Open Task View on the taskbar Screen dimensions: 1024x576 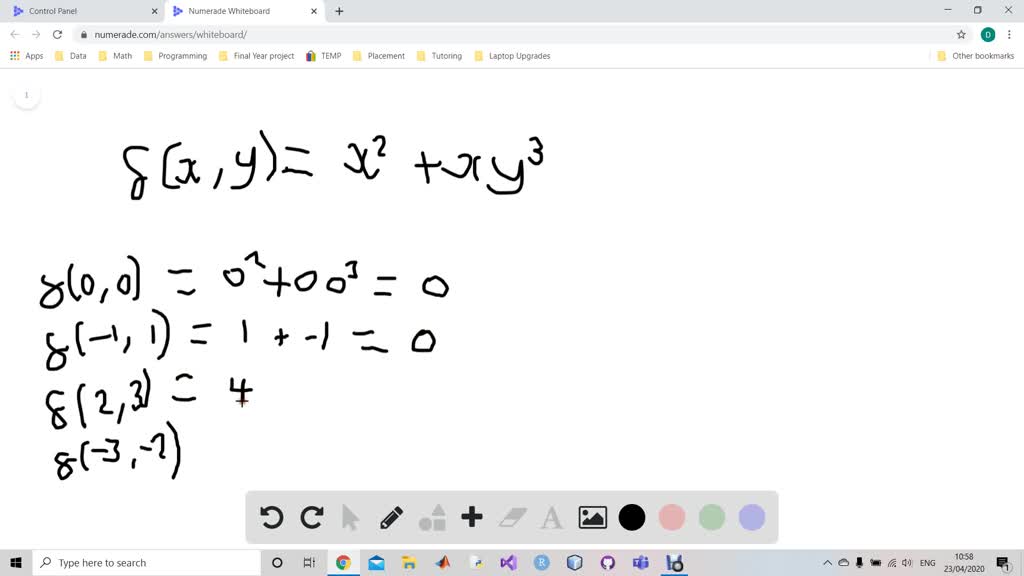click(x=309, y=562)
